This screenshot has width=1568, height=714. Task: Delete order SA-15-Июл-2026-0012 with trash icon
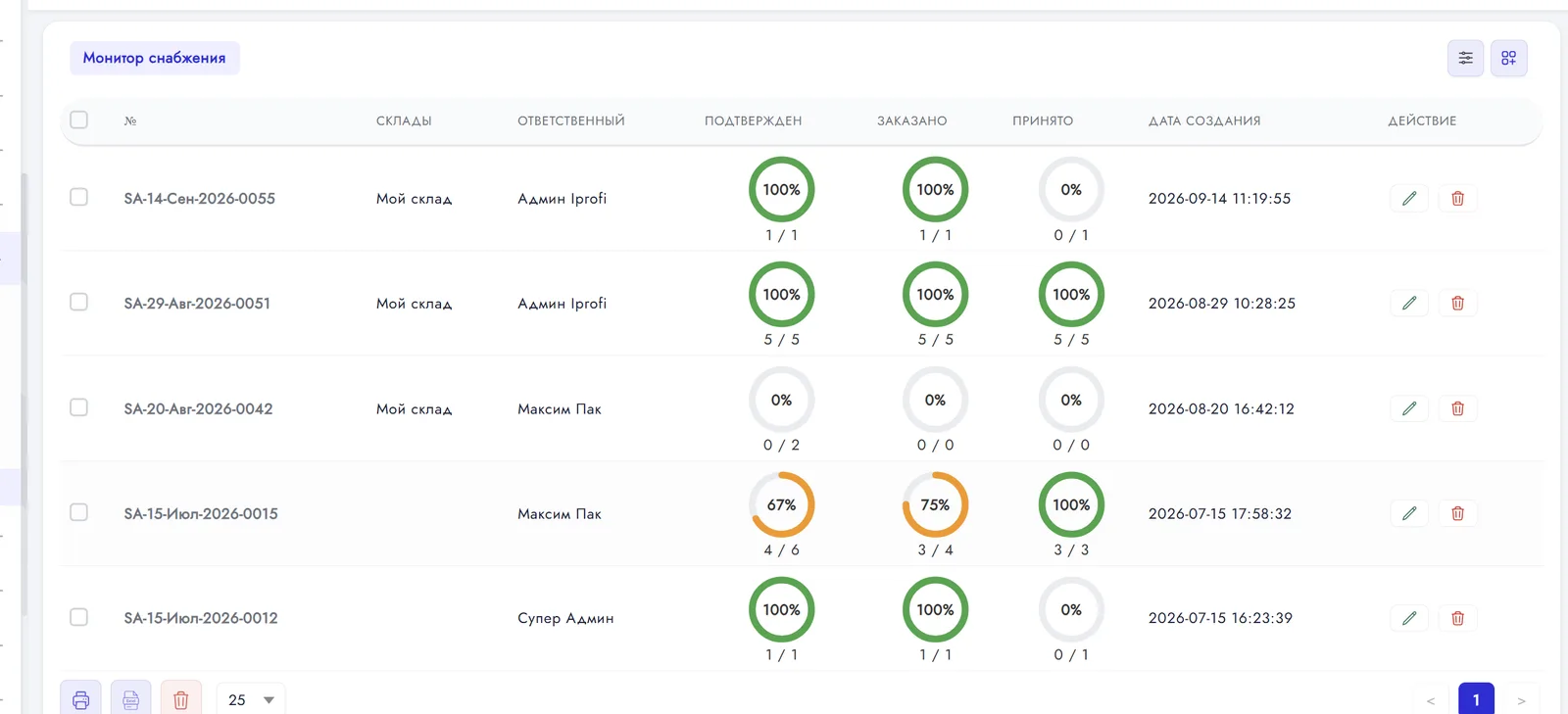click(x=1457, y=618)
